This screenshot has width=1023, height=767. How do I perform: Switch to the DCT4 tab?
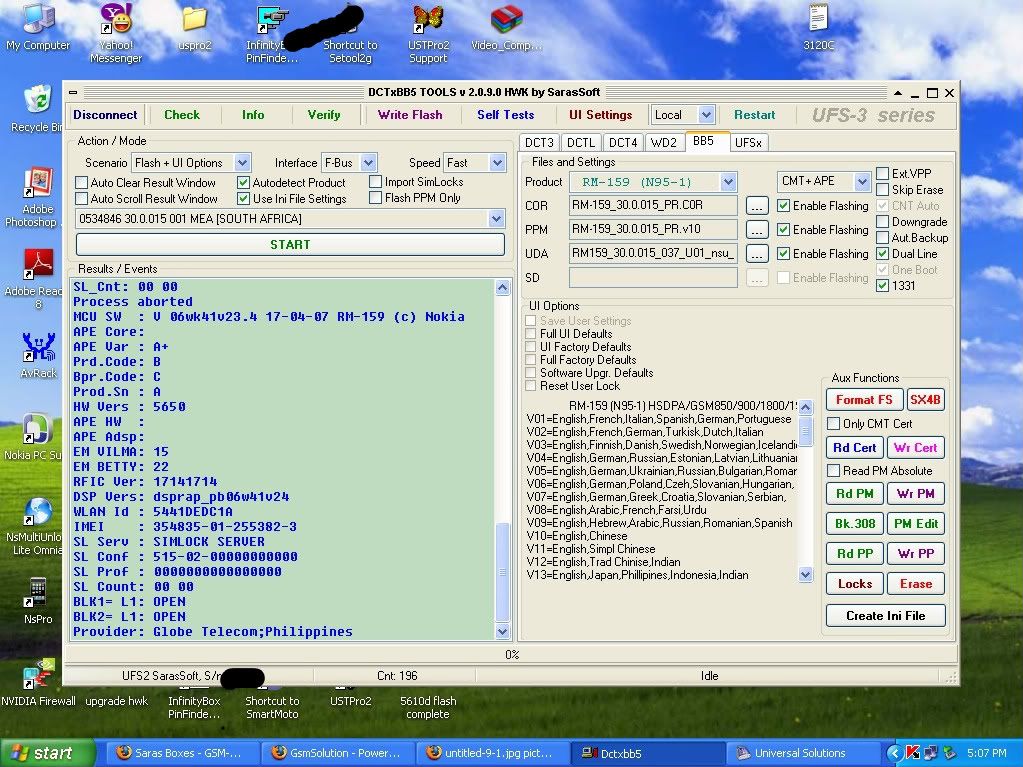pos(623,143)
